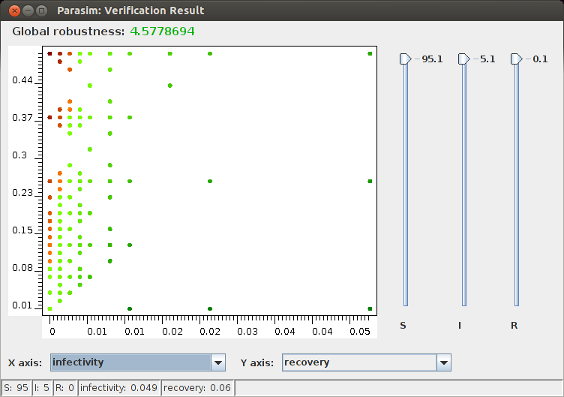Click the I slider handle at 5.1
The width and height of the screenshot is (564, 397).
point(464,59)
